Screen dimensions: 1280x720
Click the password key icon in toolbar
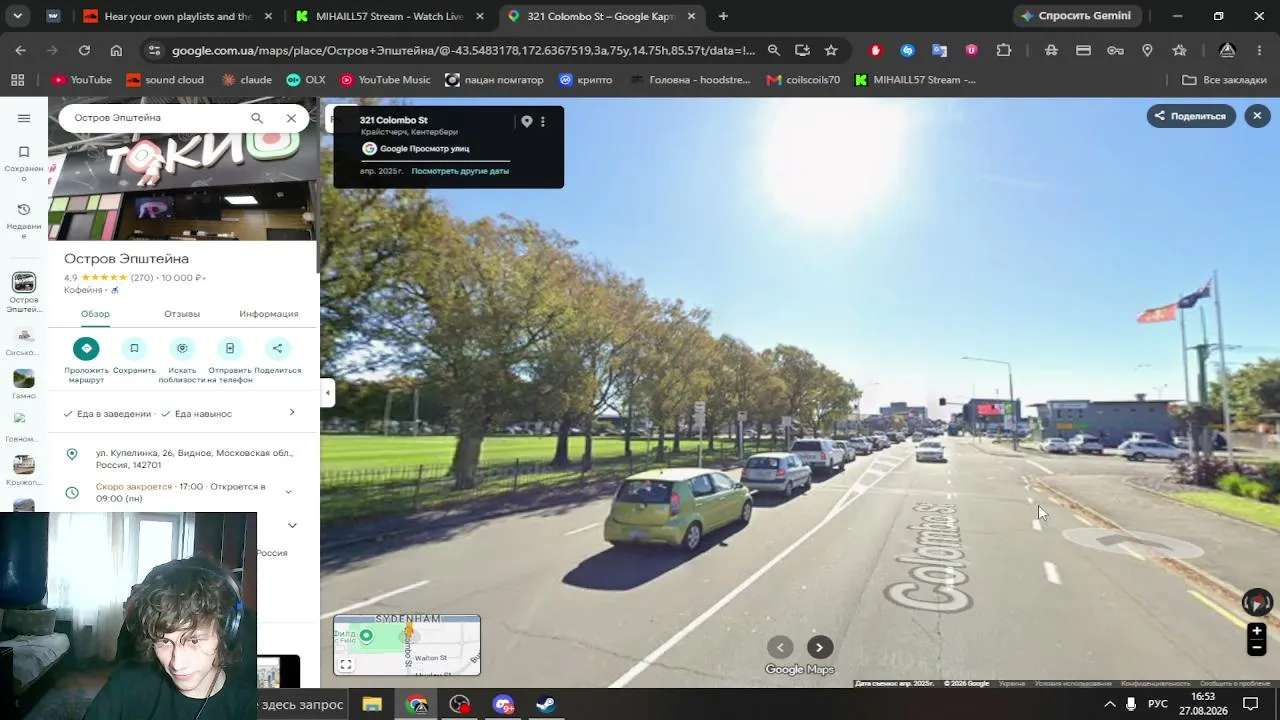click(1115, 50)
